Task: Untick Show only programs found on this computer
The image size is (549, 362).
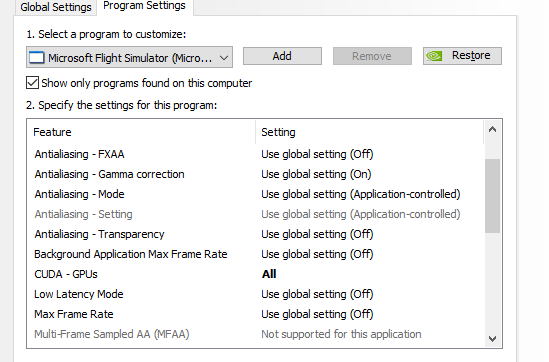Action: (x=32, y=83)
